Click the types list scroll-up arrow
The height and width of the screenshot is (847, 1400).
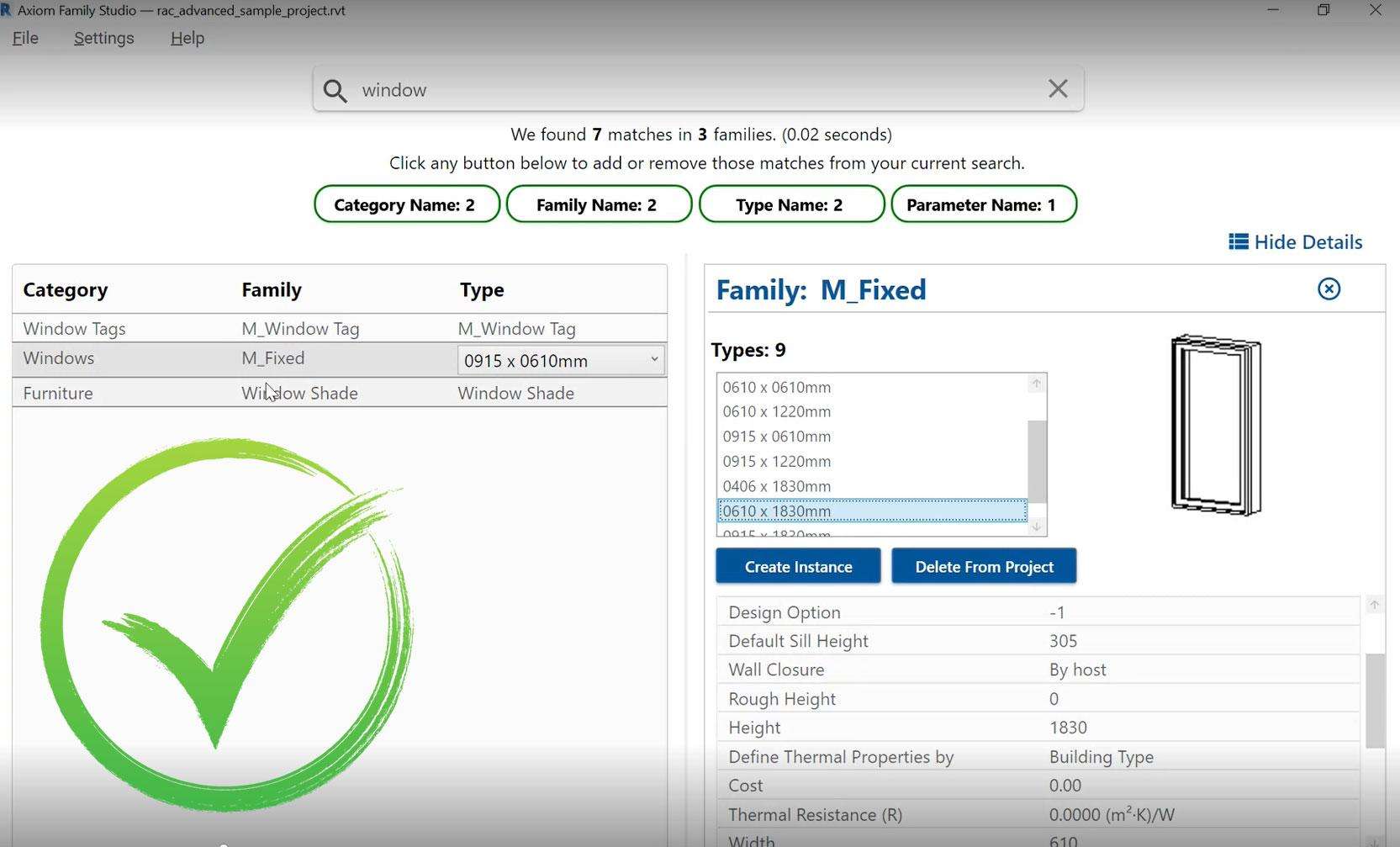[x=1037, y=384]
